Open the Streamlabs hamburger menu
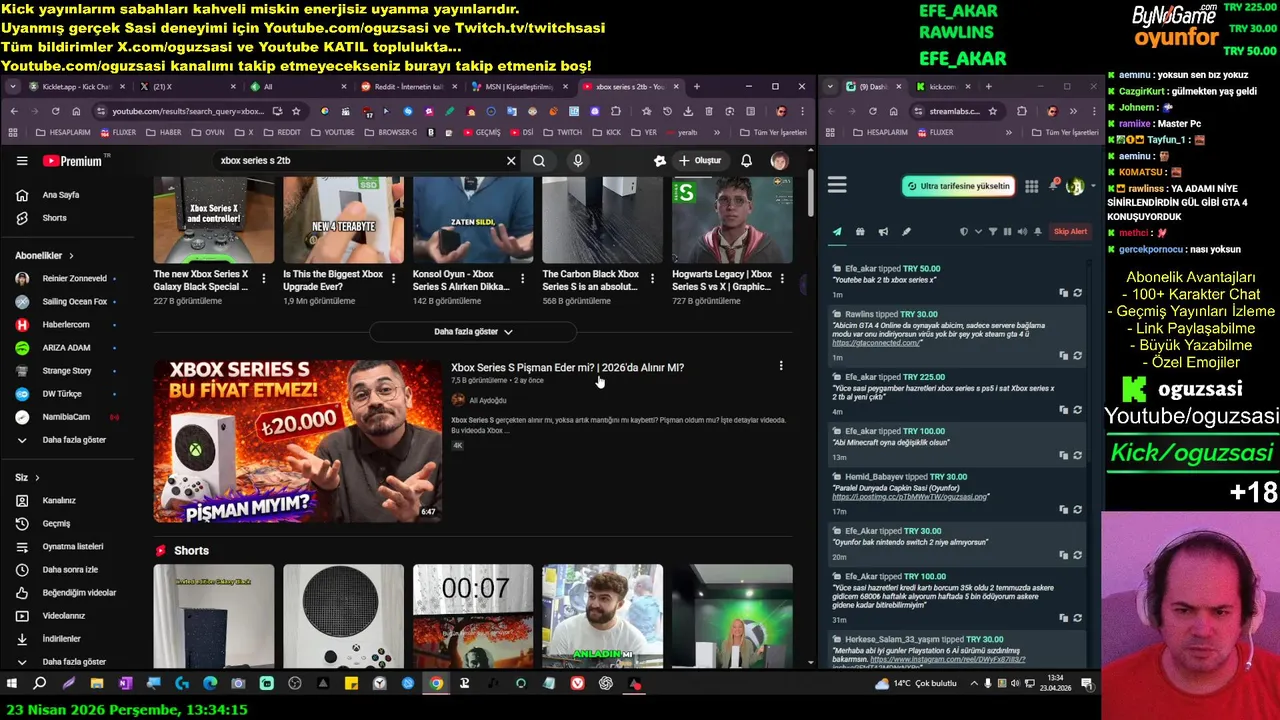 [x=837, y=185]
